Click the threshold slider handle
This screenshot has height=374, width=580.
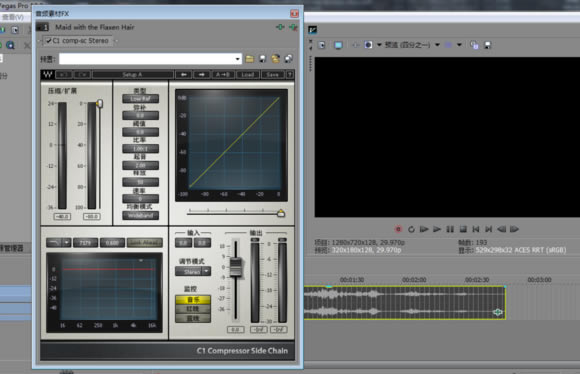[100, 104]
